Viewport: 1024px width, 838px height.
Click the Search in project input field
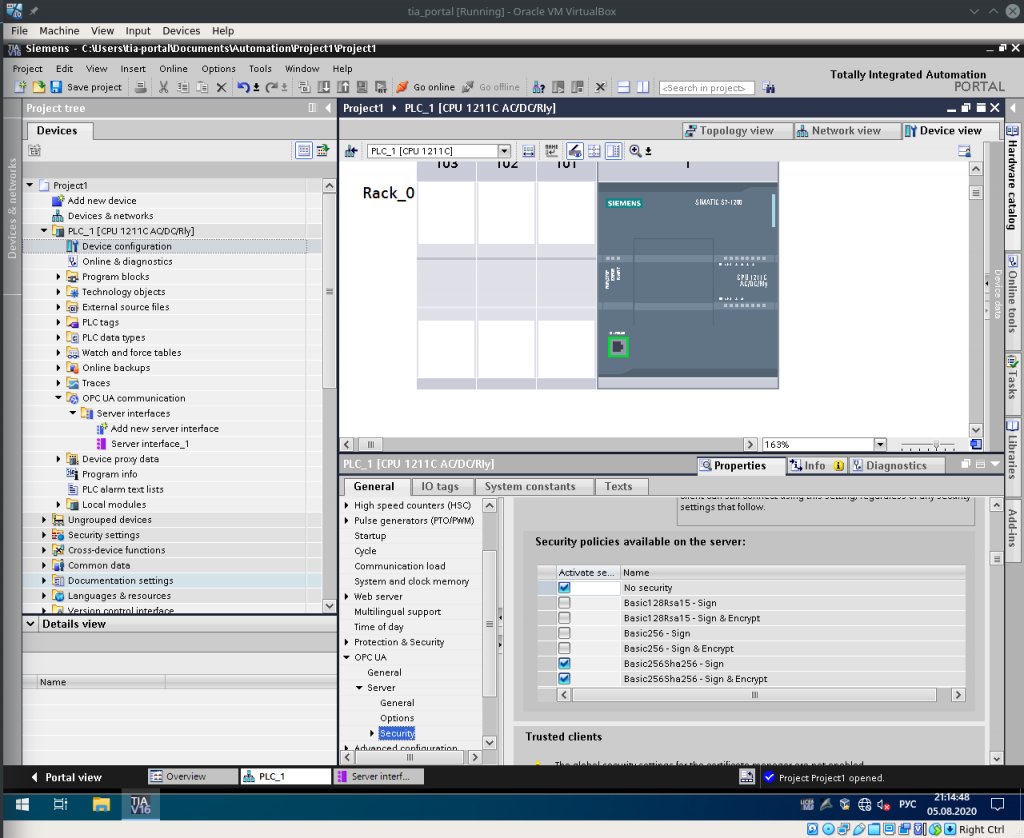(x=707, y=88)
